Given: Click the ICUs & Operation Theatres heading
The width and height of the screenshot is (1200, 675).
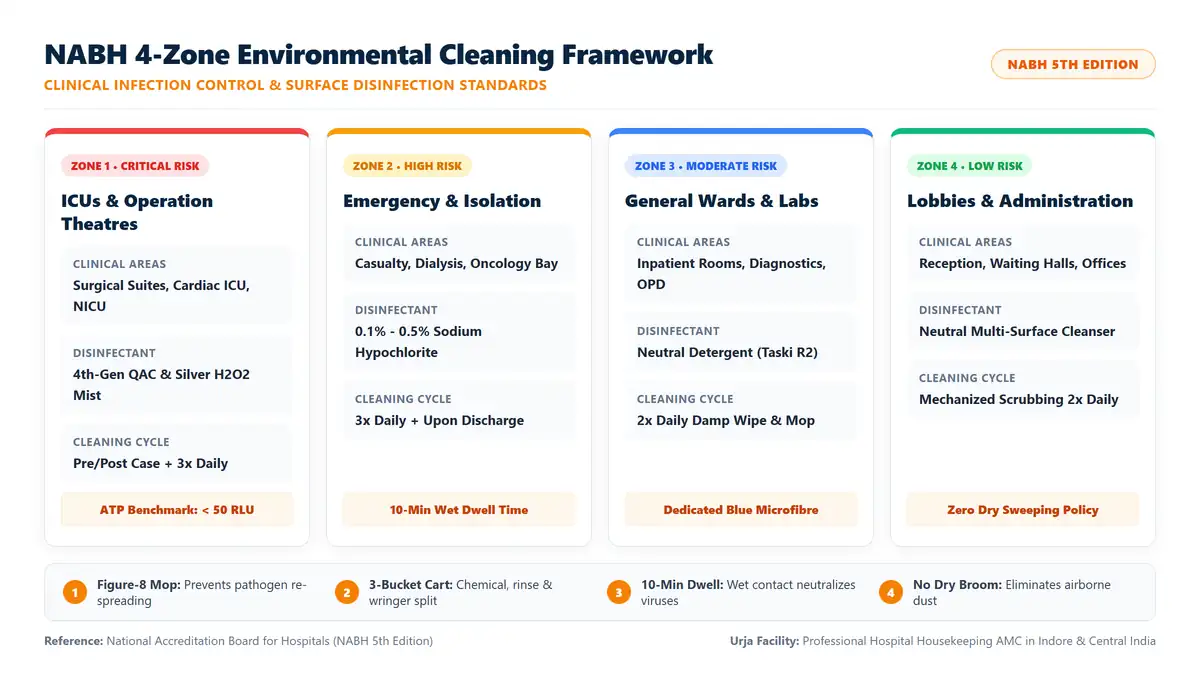Looking at the screenshot, I should pyautogui.click(x=137, y=212).
